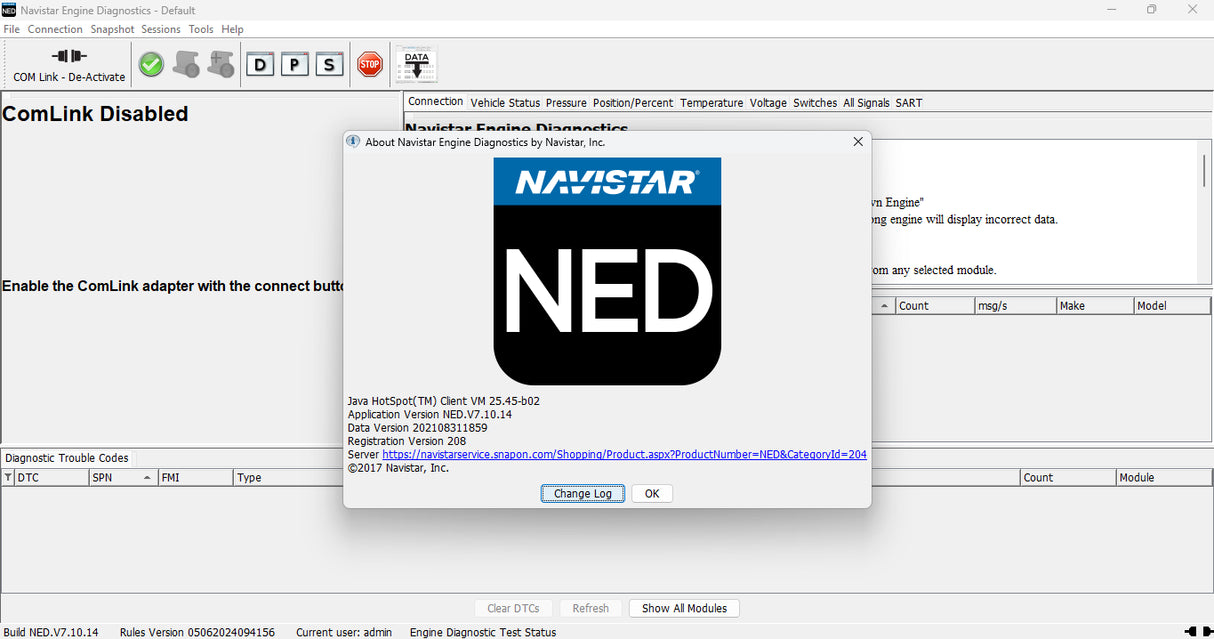The height and width of the screenshot is (639, 1214).
Task: Click the red STOP toolbar icon
Action: (x=369, y=64)
